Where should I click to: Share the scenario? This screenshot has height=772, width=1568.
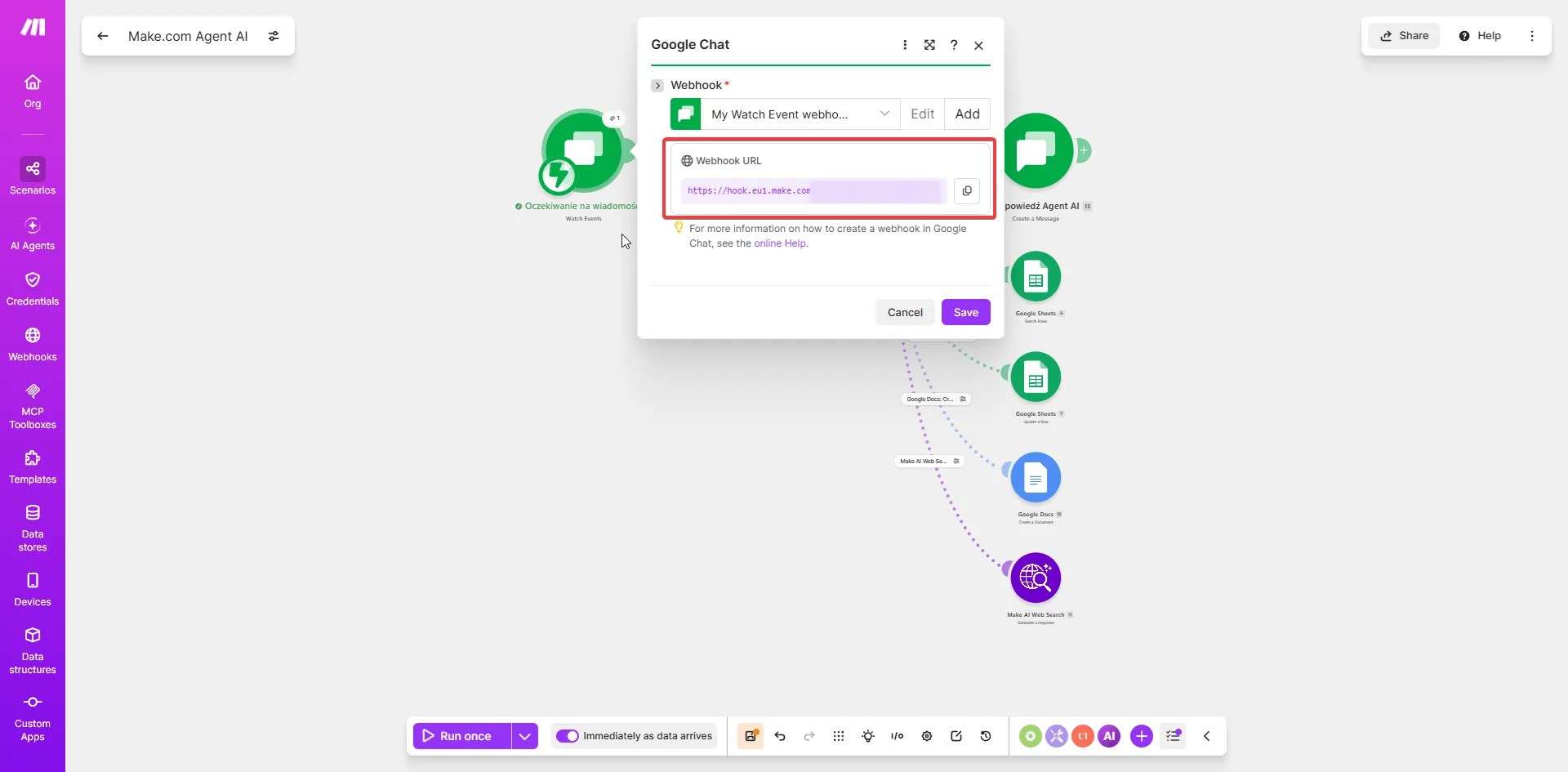[x=1405, y=36]
